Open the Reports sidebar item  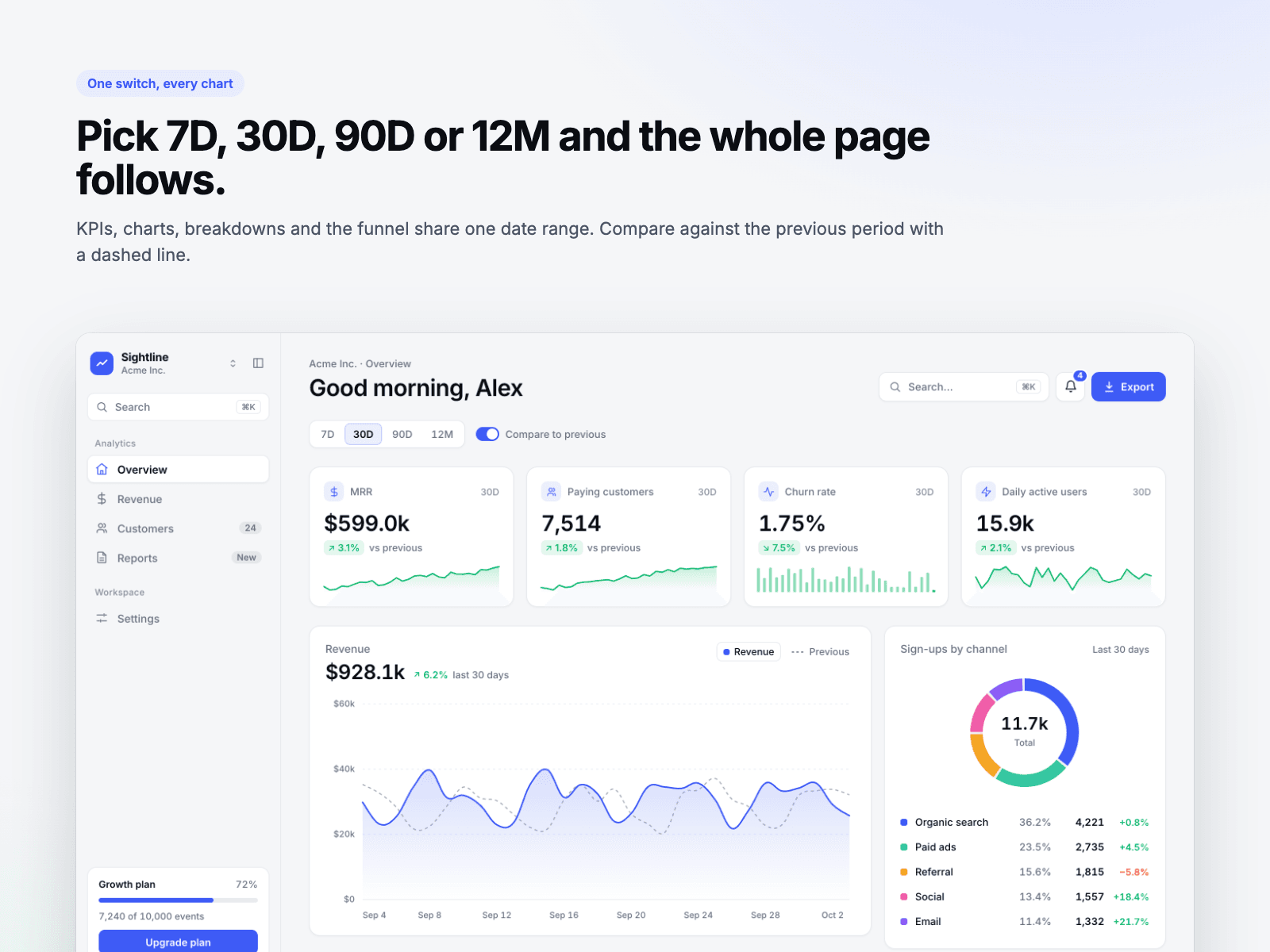point(178,558)
